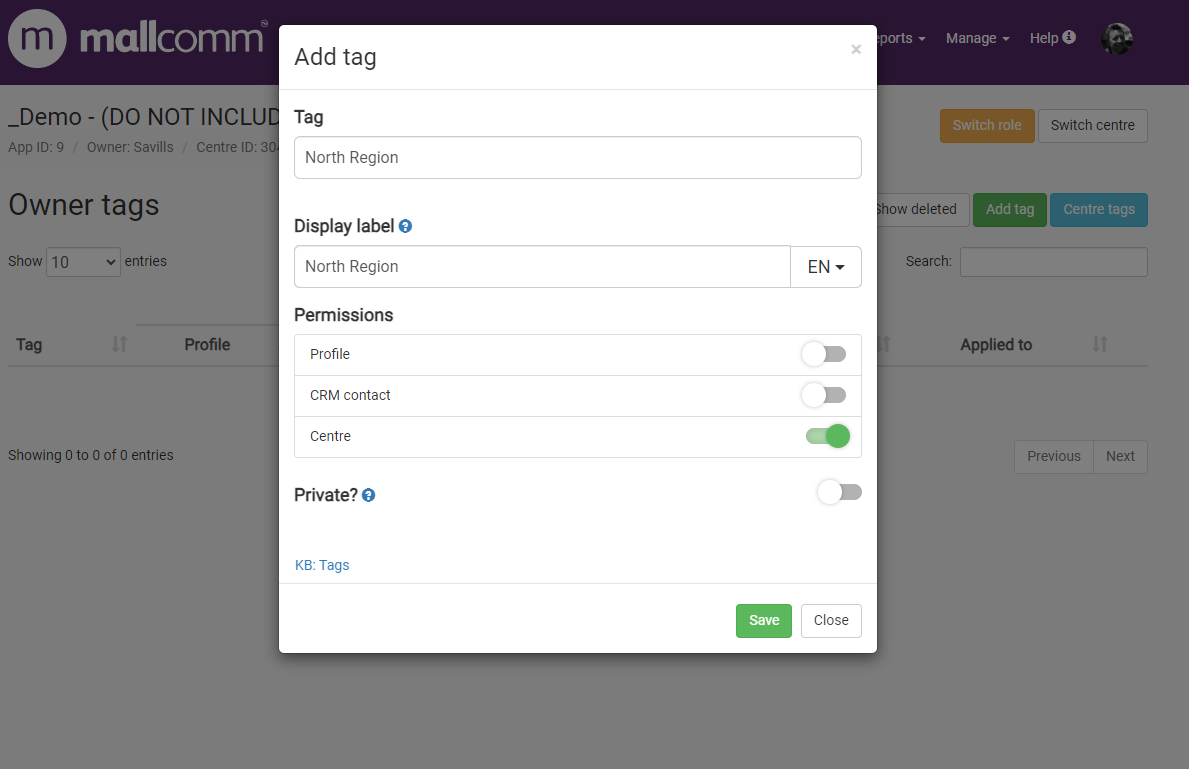Close the Add tag dialog with X
Screen dimensions: 1189x769
tap(856, 49)
